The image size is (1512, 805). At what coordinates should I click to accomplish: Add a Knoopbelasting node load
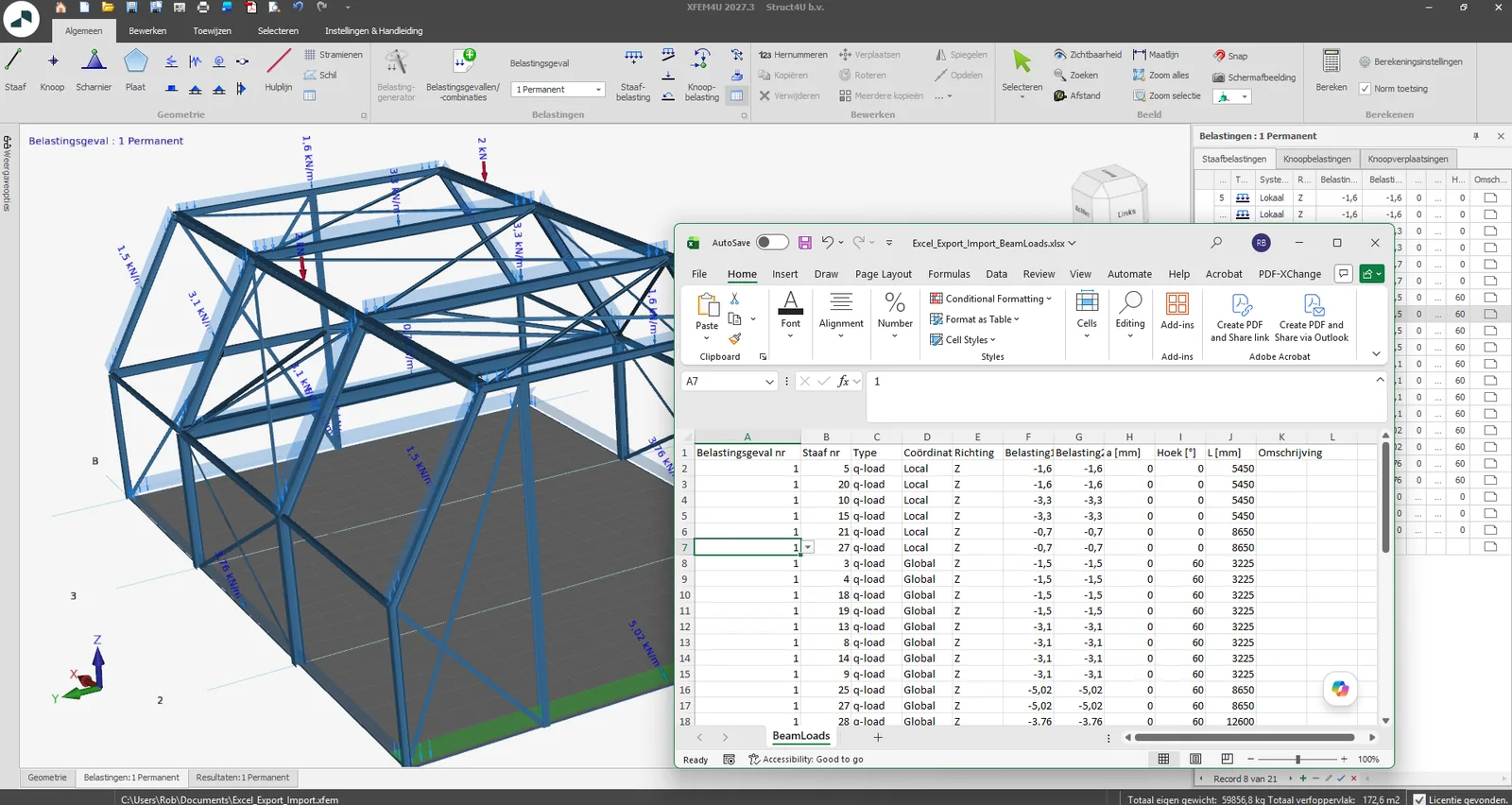click(702, 75)
